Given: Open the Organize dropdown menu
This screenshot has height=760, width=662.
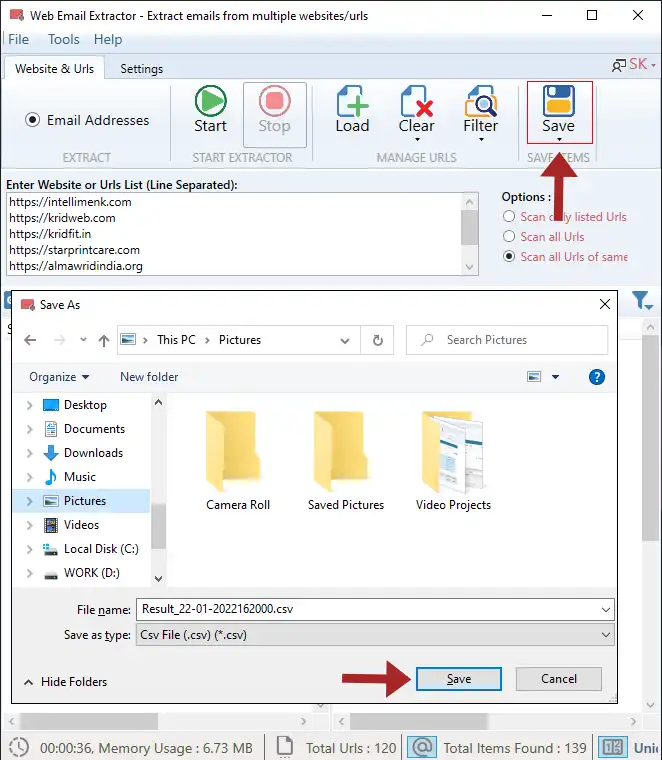Looking at the screenshot, I should 59,377.
